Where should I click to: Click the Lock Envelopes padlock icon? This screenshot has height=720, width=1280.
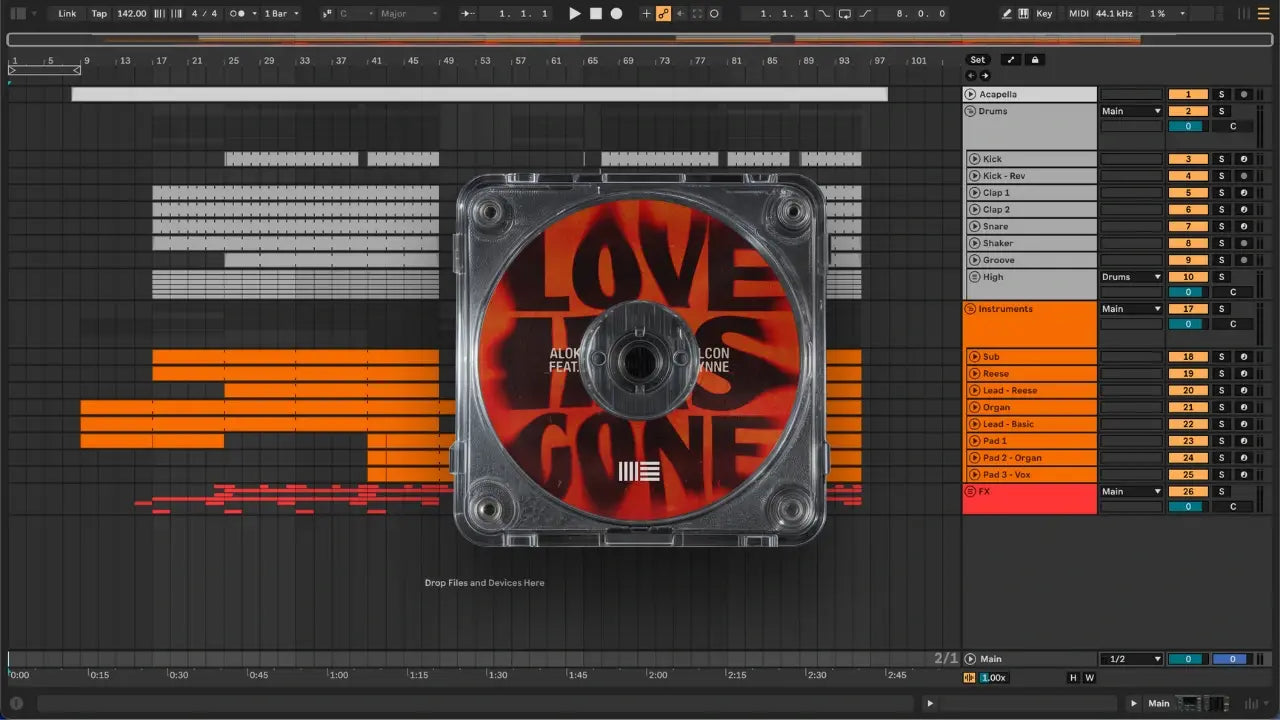(1035, 60)
